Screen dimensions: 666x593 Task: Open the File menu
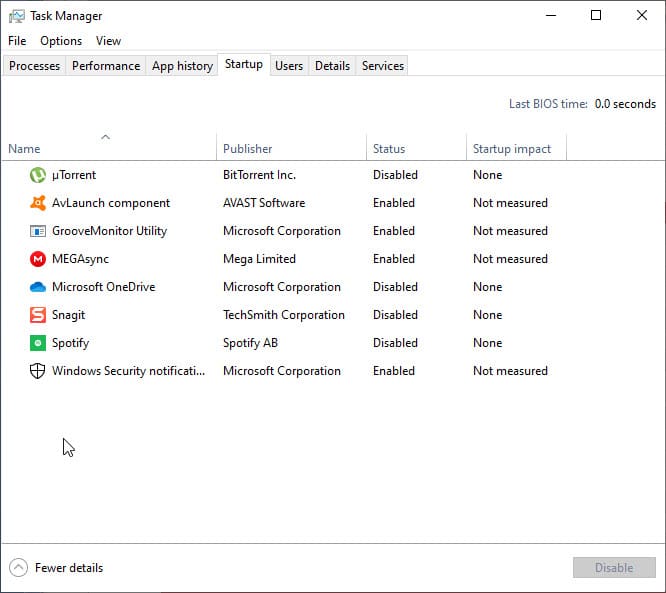coord(17,41)
